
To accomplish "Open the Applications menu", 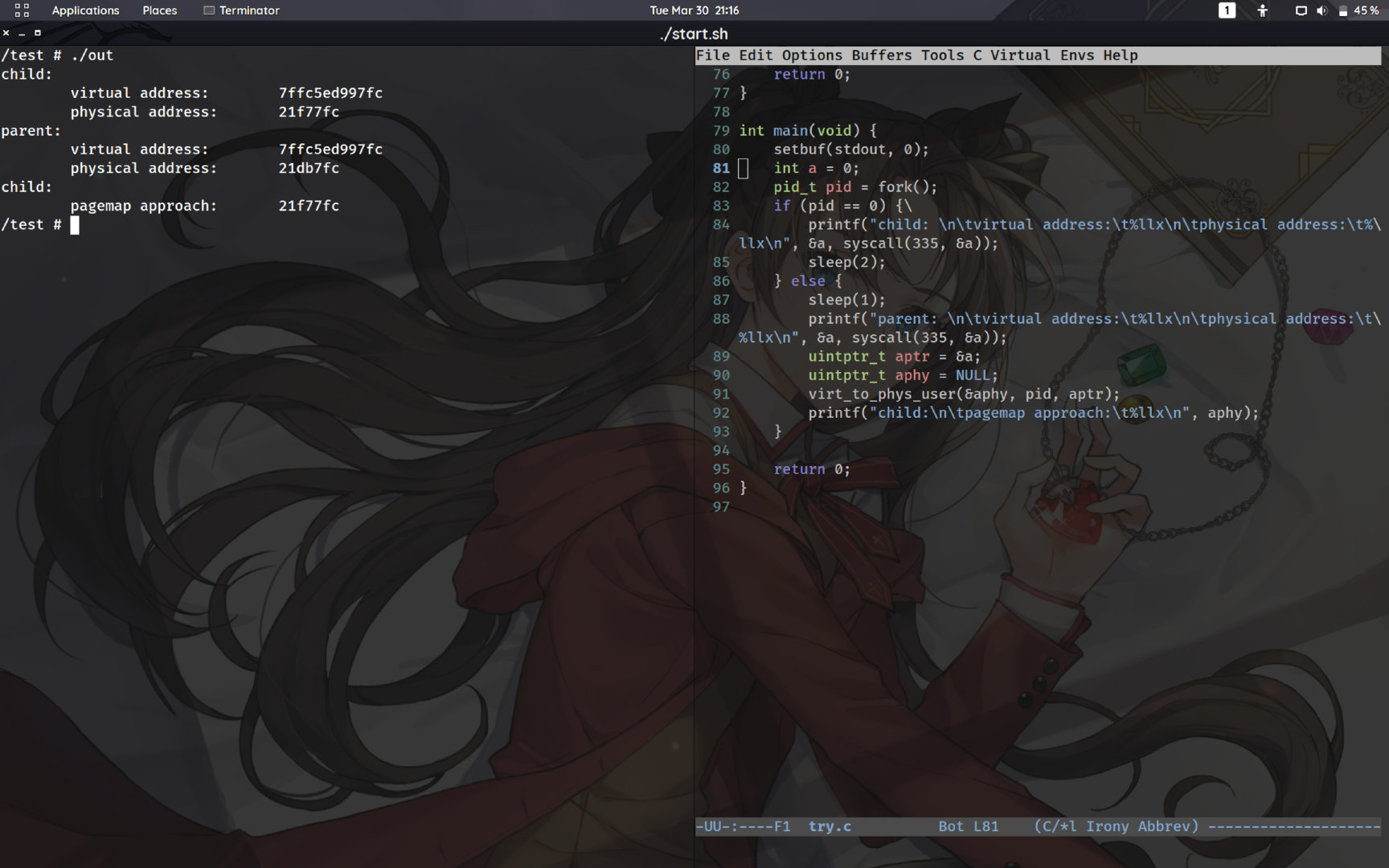I will click(85, 10).
